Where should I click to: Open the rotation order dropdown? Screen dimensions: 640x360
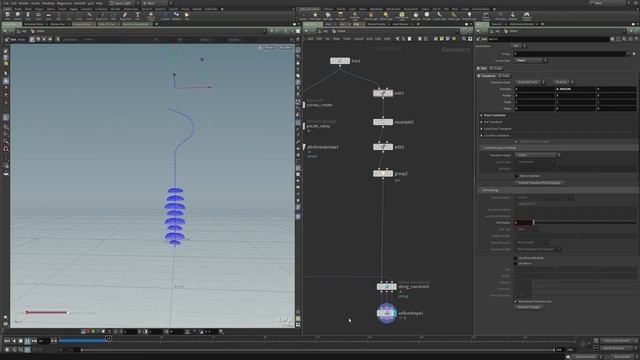click(x=564, y=82)
